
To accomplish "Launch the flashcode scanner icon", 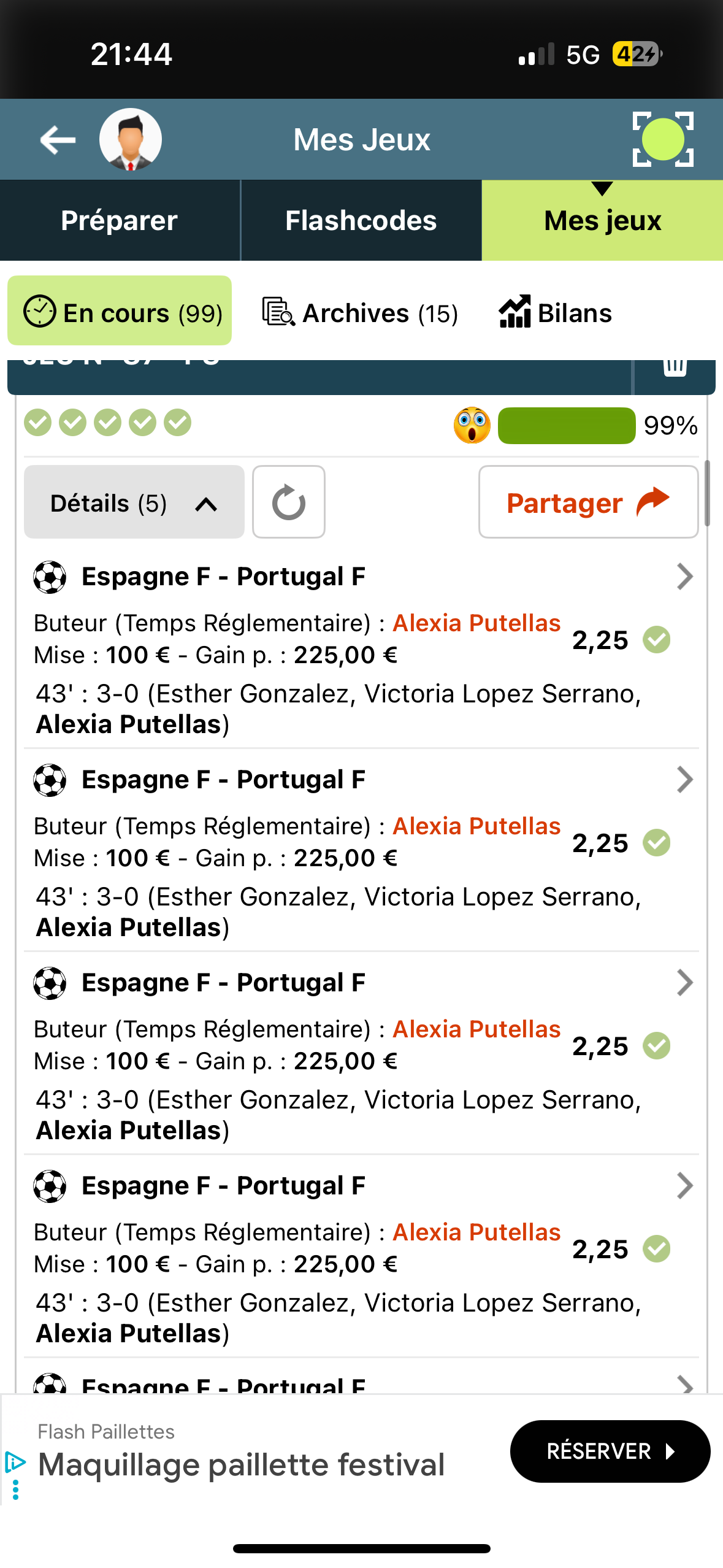I will tap(663, 139).
